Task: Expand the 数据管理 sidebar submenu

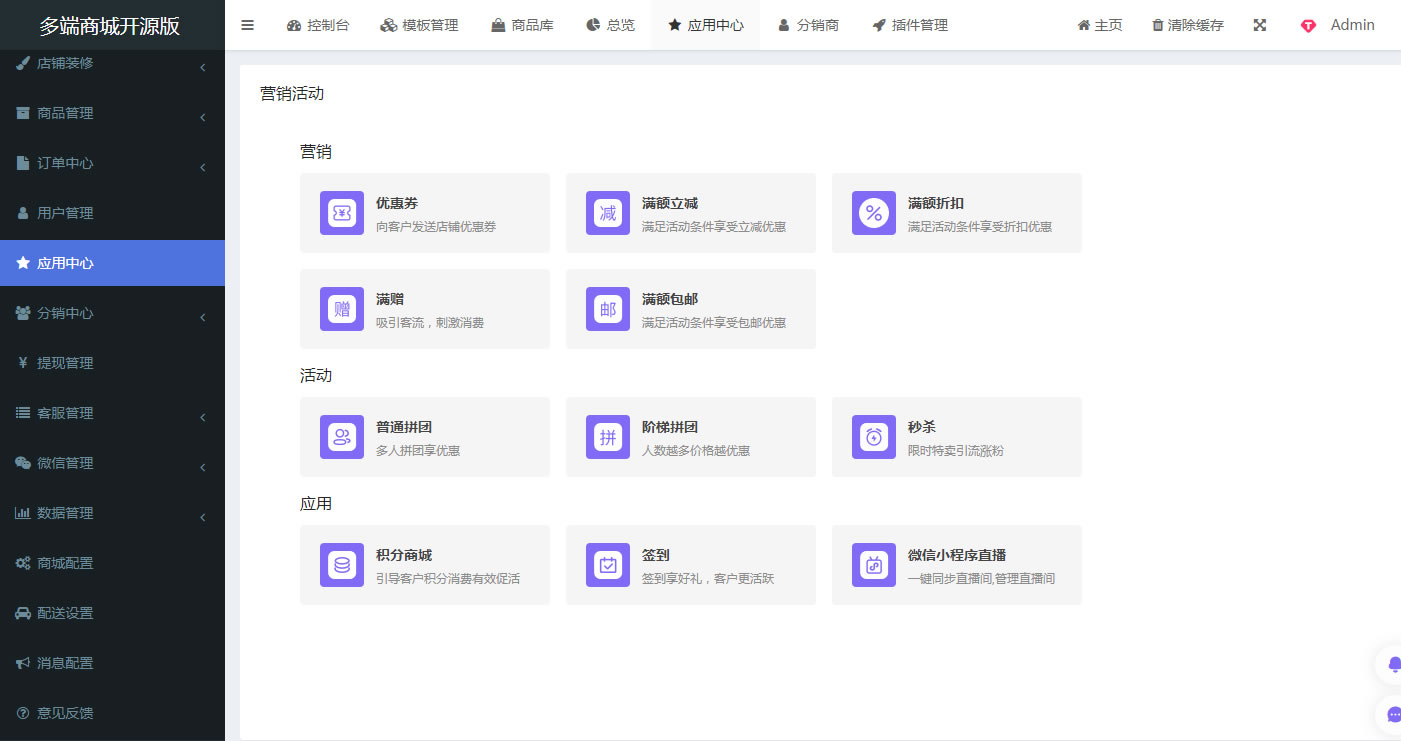Action: (x=112, y=514)
